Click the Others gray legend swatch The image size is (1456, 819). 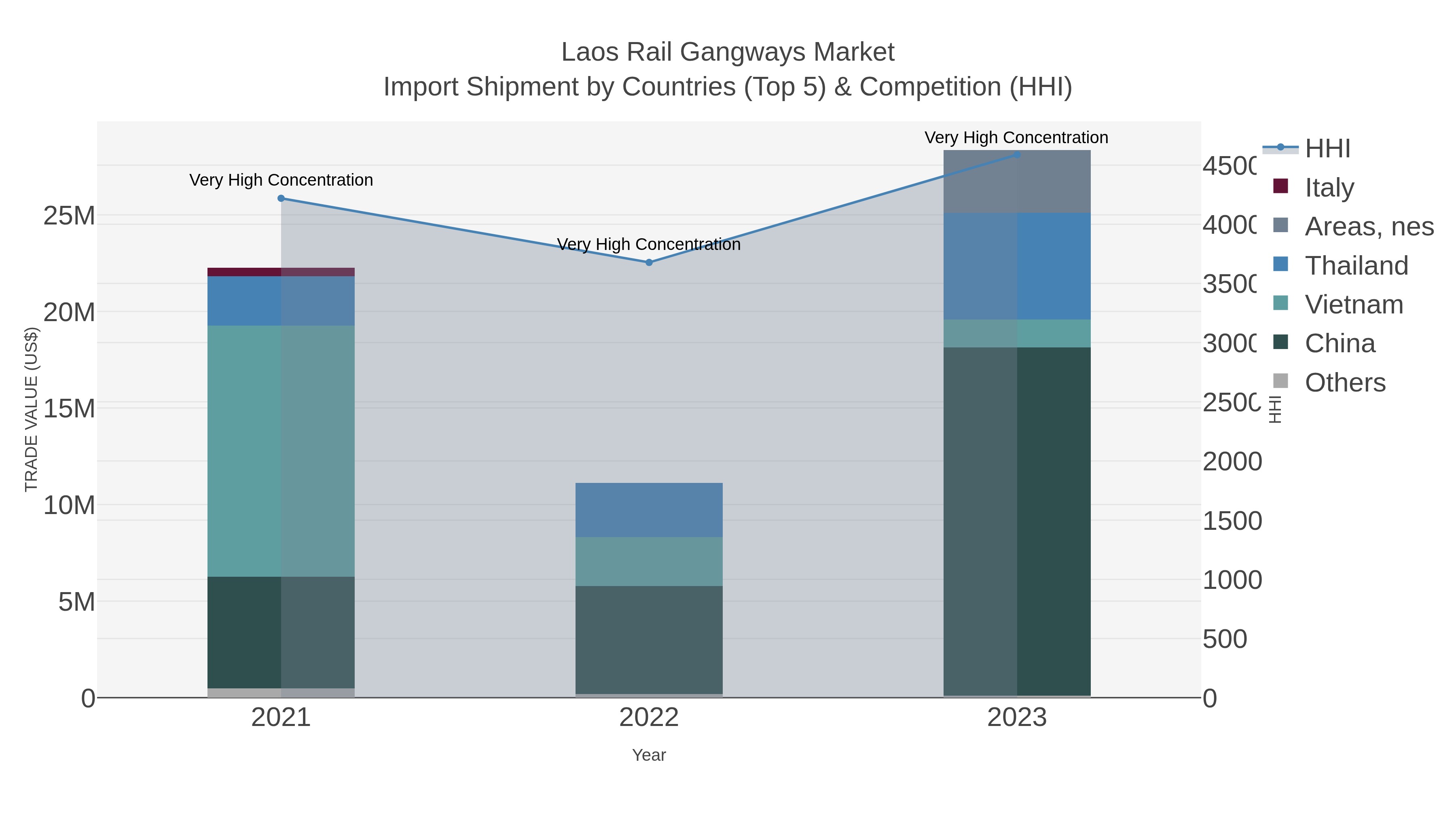1280,381
